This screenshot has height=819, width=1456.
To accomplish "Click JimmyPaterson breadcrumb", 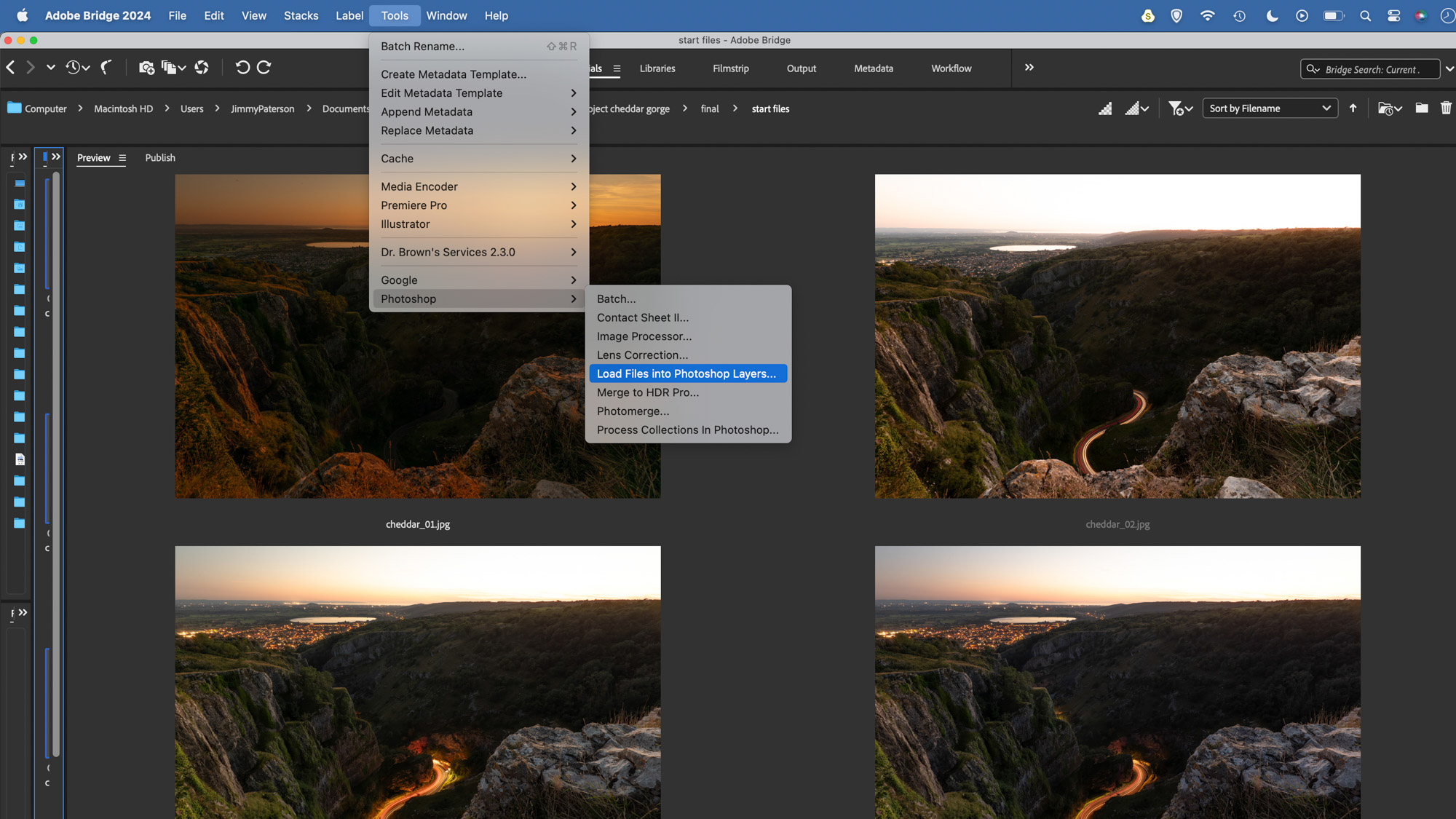I will [x=263, y=108].
